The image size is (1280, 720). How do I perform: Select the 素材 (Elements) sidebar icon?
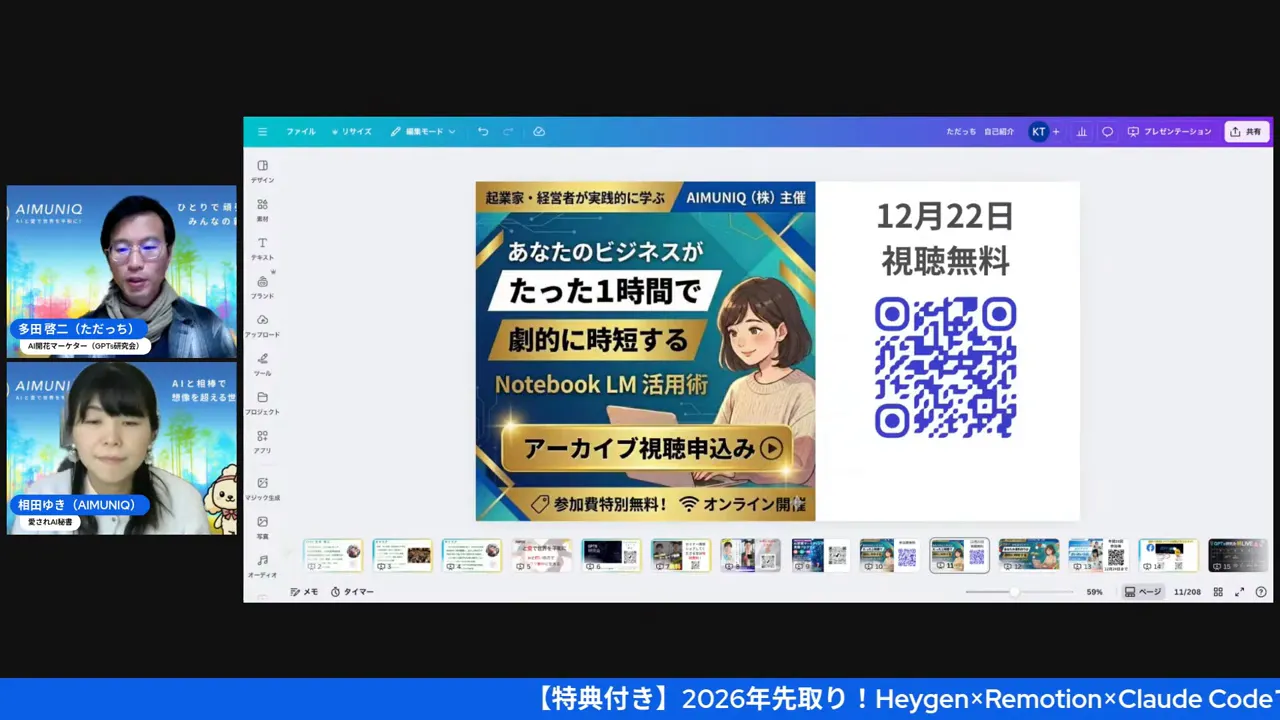(x=262, y=210)
